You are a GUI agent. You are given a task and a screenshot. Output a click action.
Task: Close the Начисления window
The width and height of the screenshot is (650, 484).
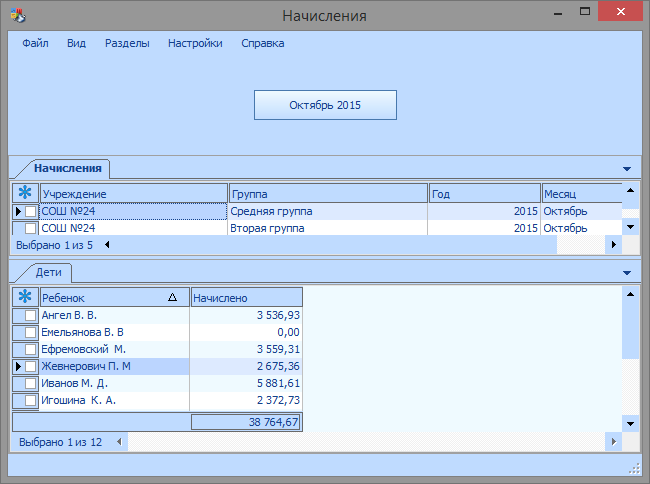(x=621, y=12)
